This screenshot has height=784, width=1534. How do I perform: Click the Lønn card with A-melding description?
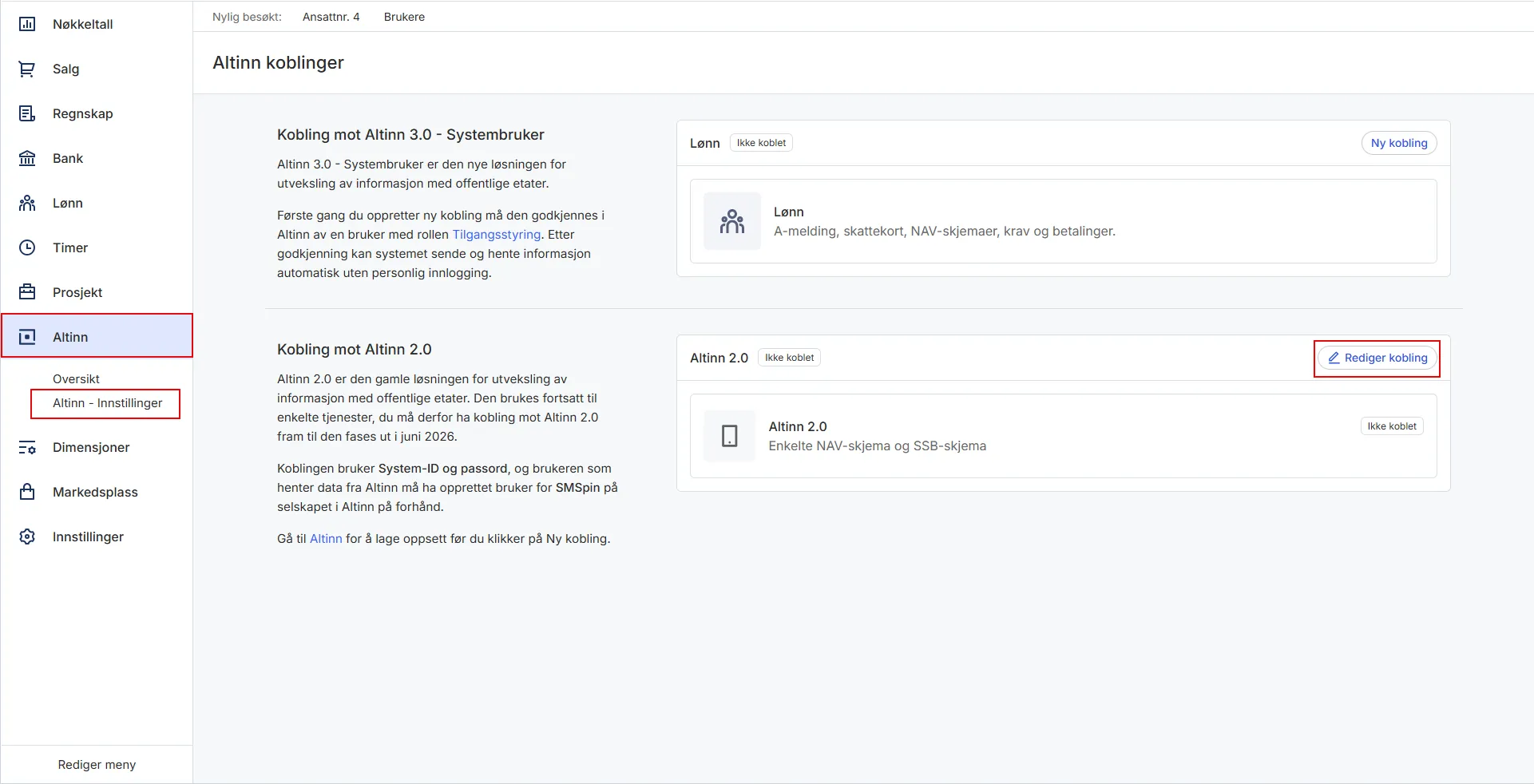[1064, 221]
